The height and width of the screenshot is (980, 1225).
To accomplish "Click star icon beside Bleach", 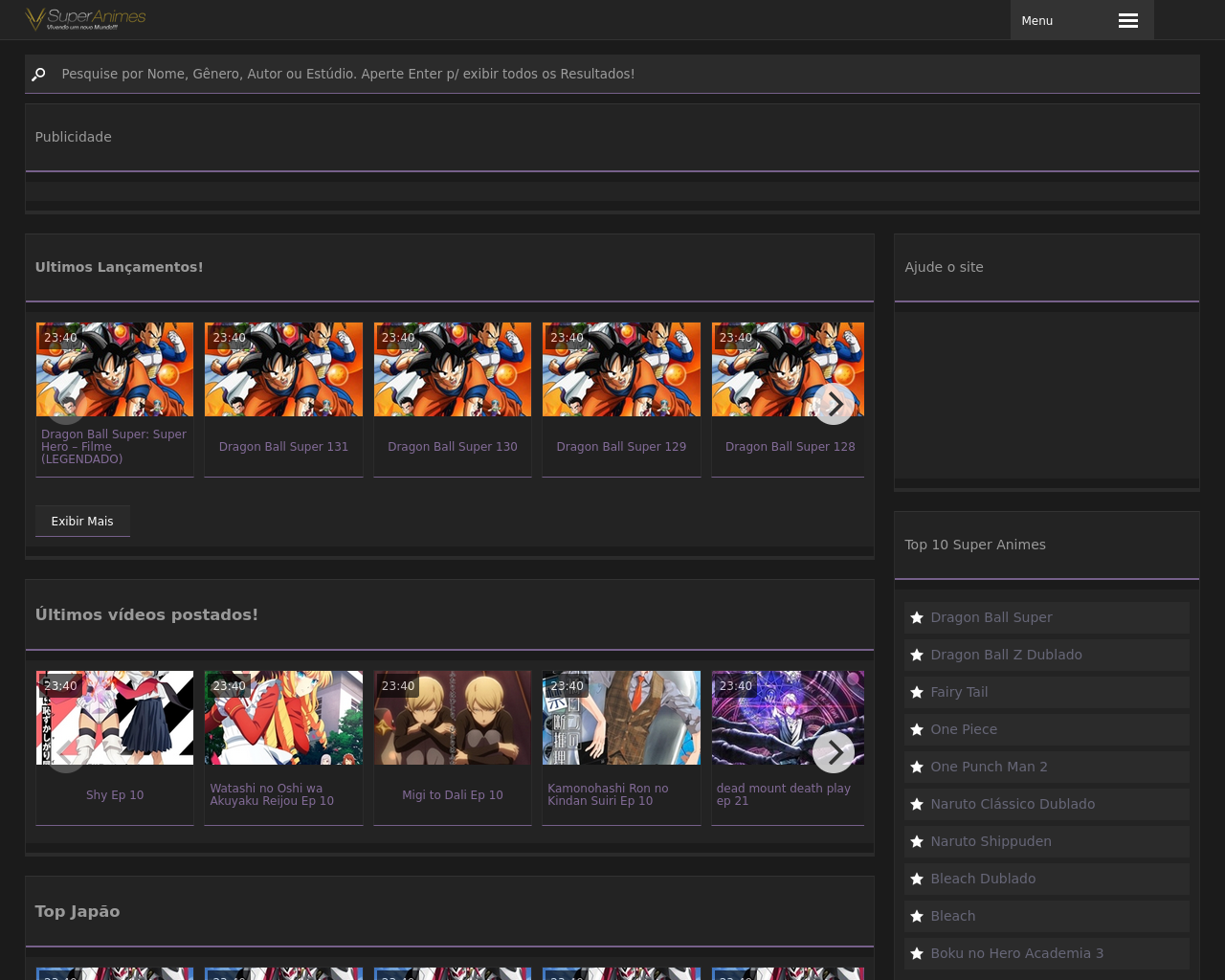I will pos(917,916).
